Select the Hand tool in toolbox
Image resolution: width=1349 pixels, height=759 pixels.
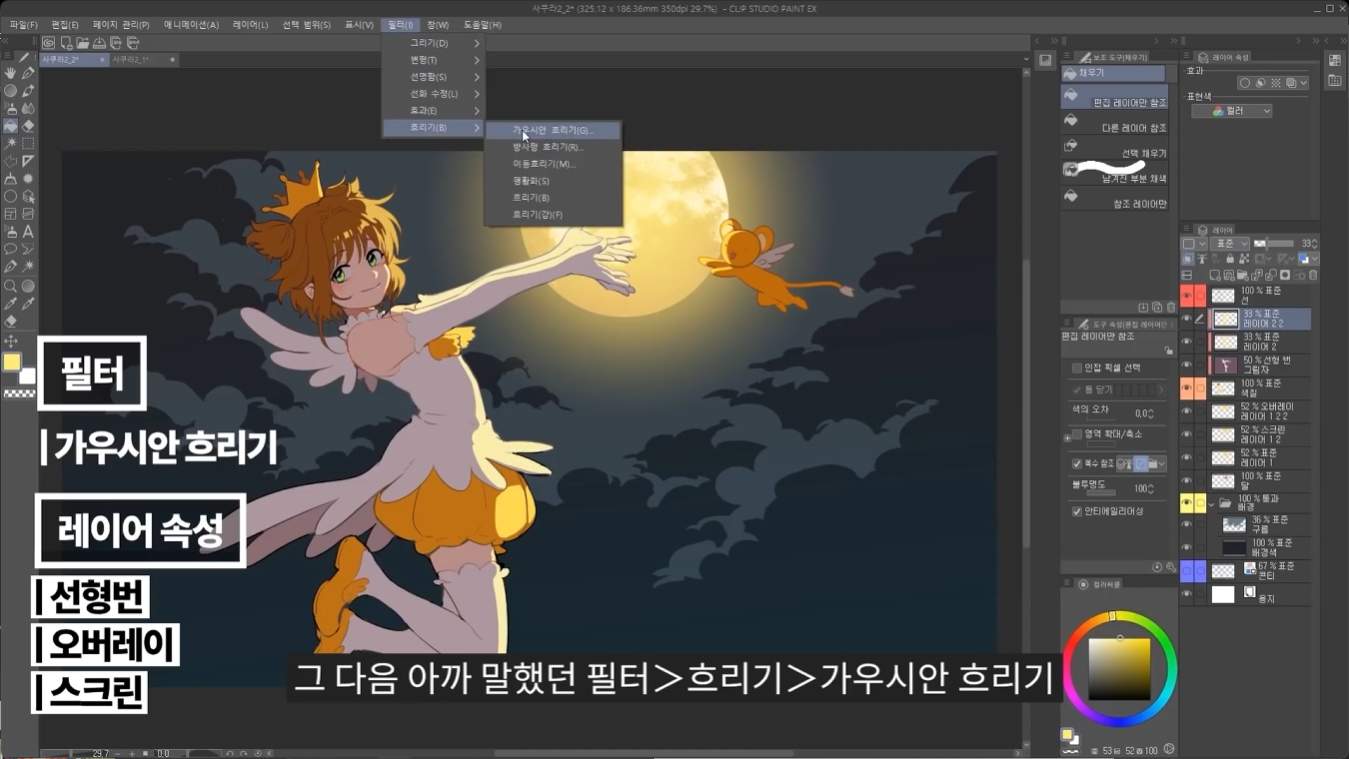(10, 73)
